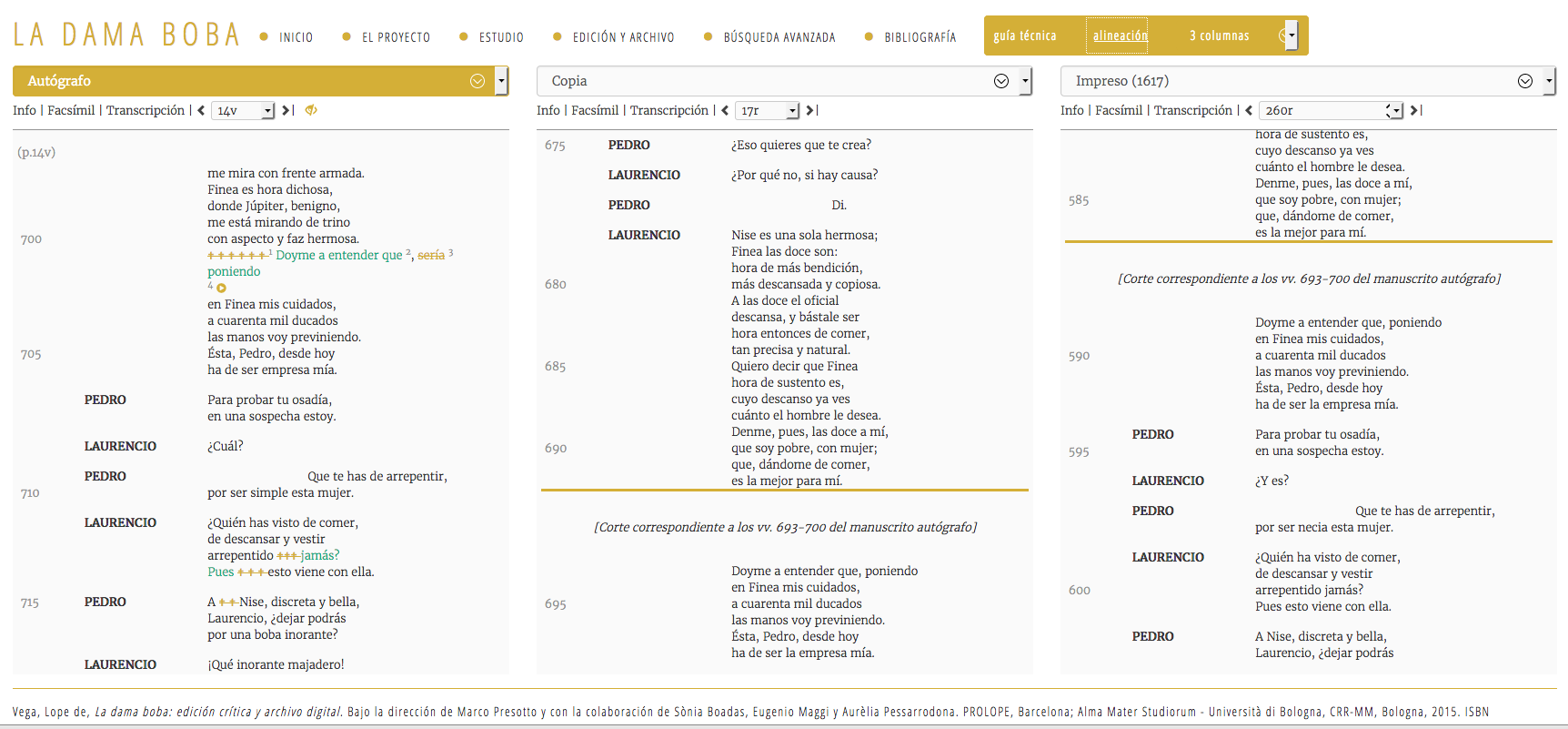Click the Facsímil link in the Autógrafo panel

[x=71, y=110]
